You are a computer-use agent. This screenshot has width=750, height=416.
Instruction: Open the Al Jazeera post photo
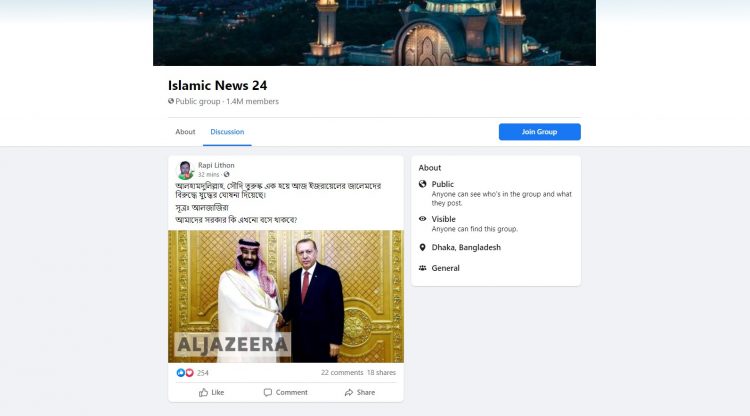coord(286,296)
